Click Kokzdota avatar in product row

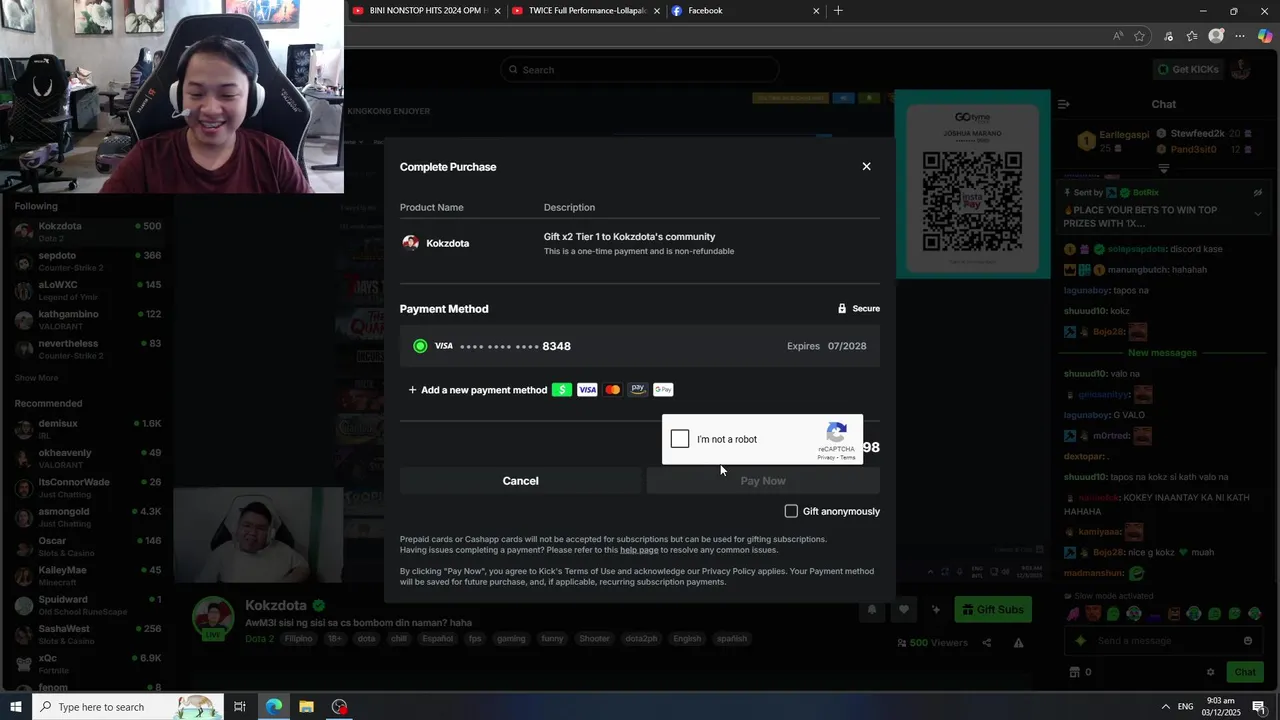(410, 243)
